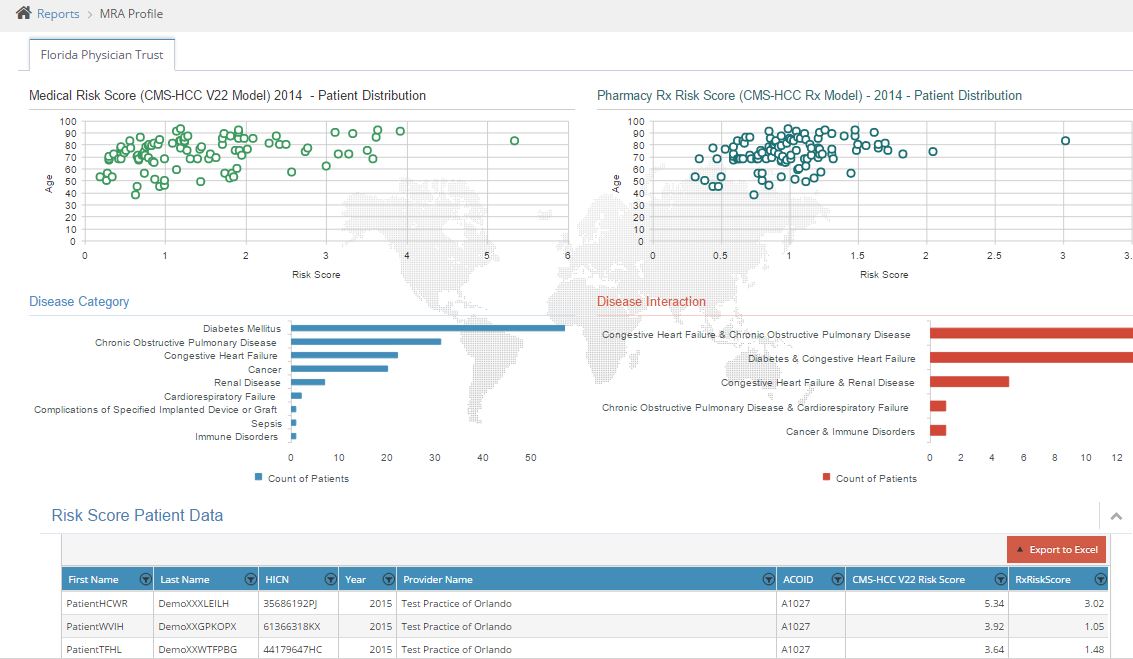Toggle Disease Interaction Count of Patients legend

pos(869,478)
